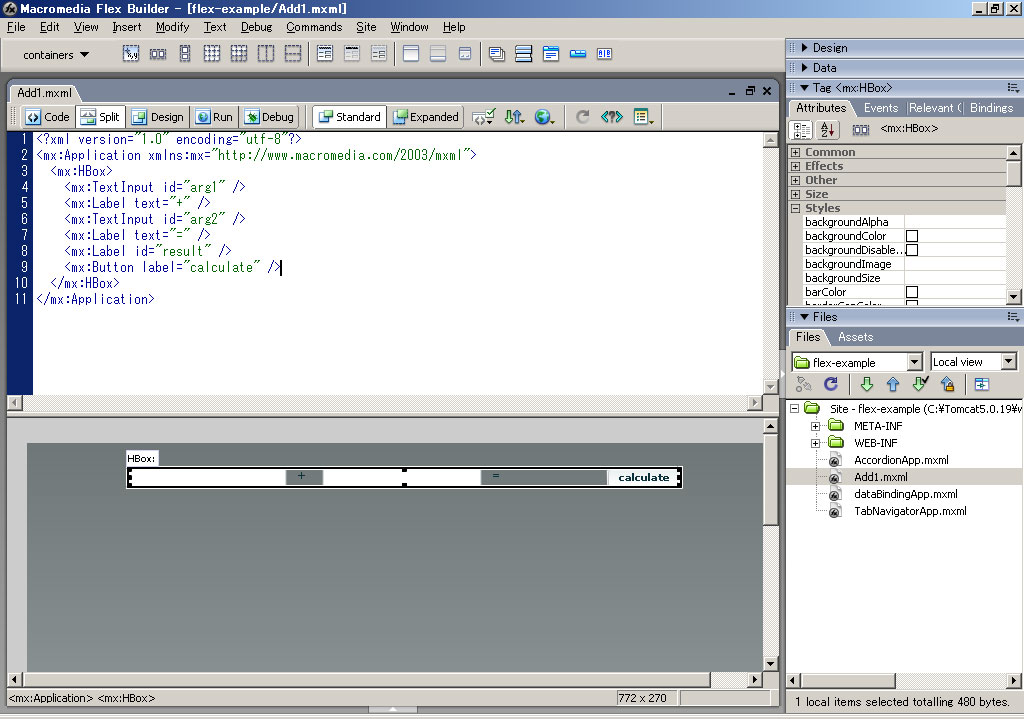Insert an HBox container from the toolbar
This screenshot has height=719, width=1024.
[158, 54]
